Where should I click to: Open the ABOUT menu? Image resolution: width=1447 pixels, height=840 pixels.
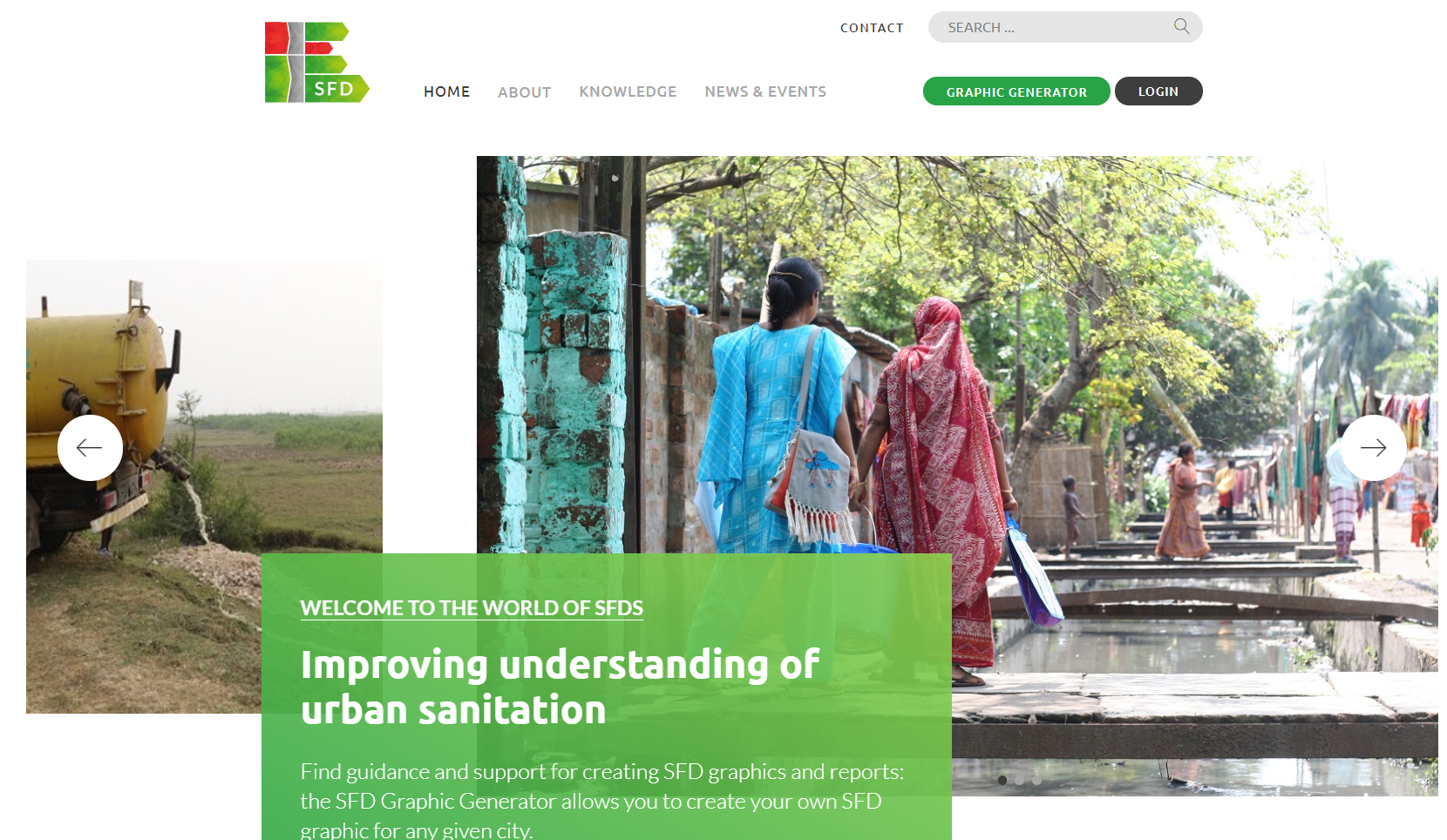click(524, 92)
